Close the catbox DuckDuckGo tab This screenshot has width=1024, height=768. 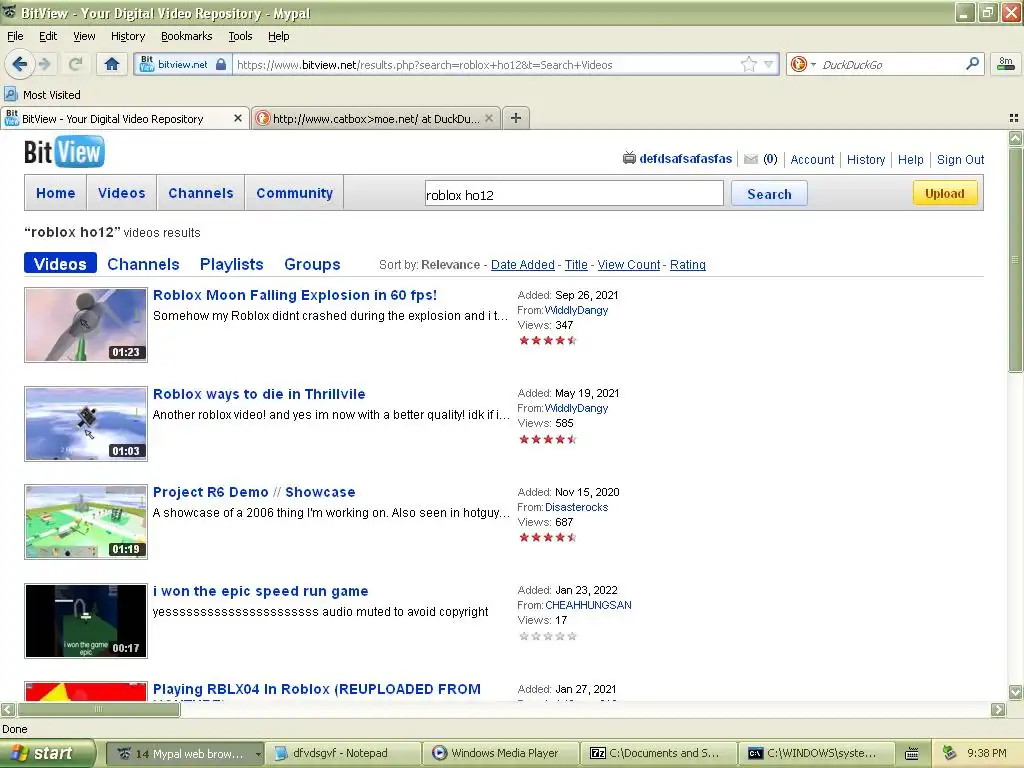(x=488, y=118)
